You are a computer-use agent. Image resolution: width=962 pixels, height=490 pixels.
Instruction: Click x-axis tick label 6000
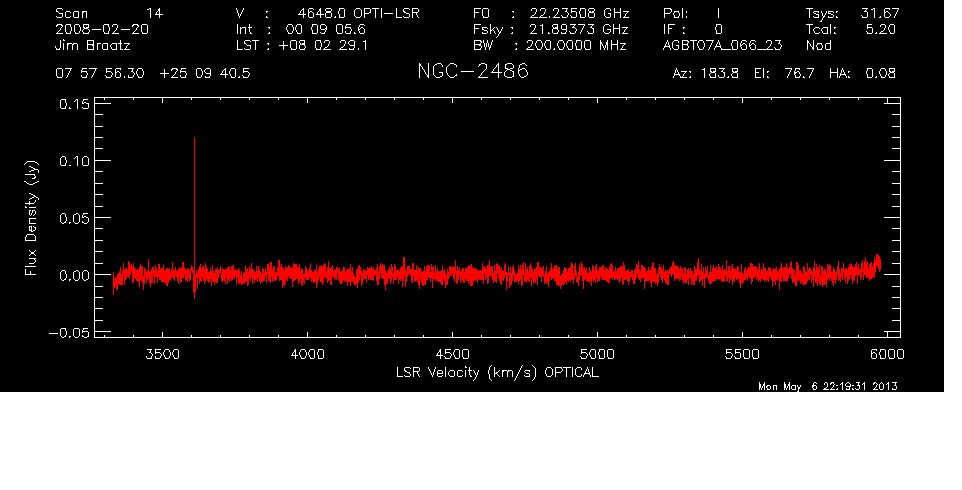pyautogui.click(x=887, y=354)
